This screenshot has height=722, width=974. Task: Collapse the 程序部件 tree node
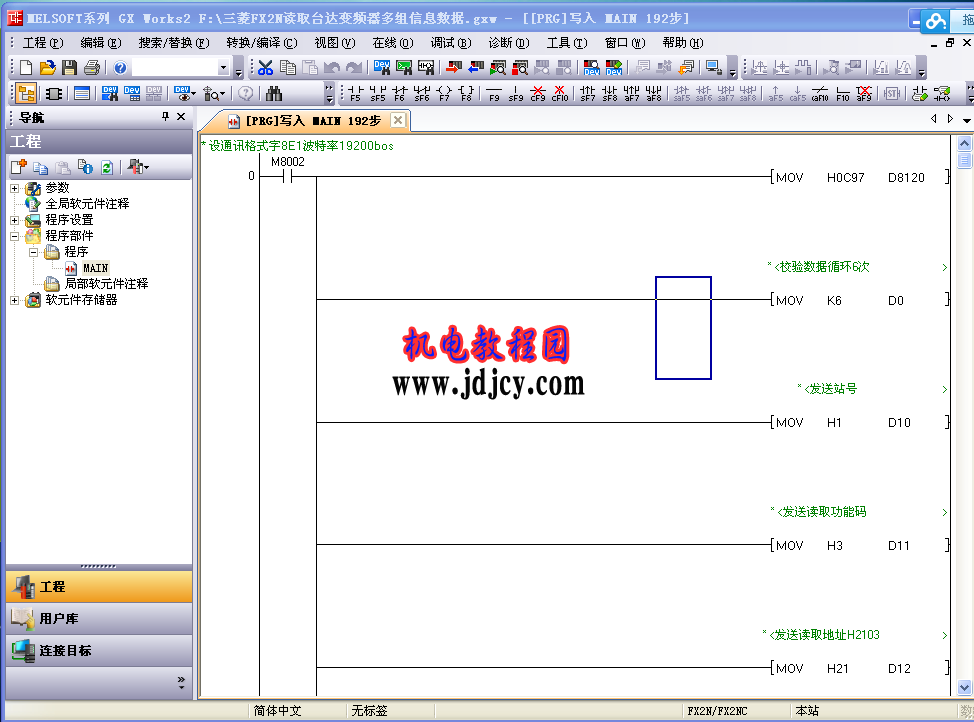15,236
